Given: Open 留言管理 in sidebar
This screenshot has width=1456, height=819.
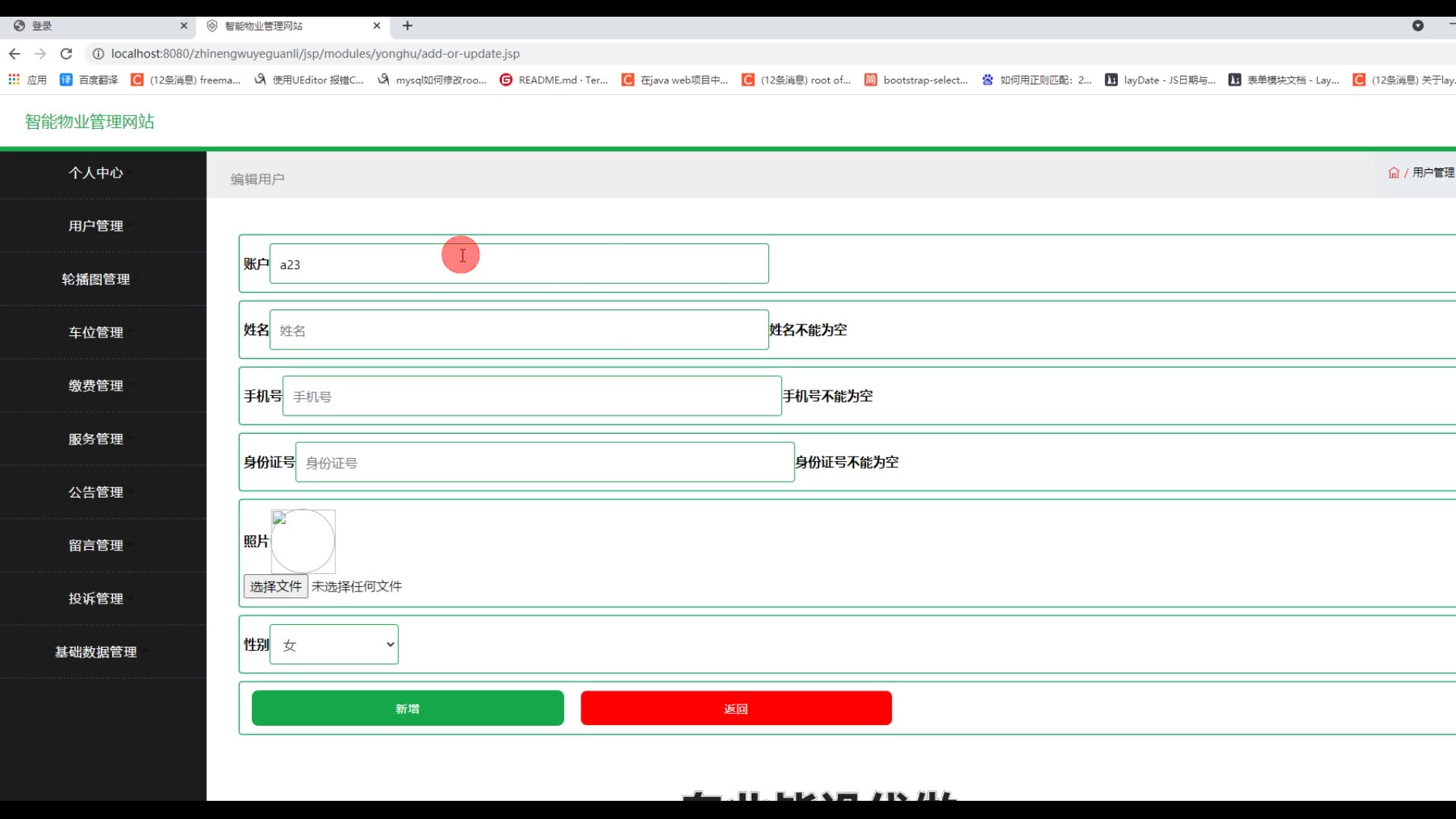Looking at the screenshot, I should [96, 545].
